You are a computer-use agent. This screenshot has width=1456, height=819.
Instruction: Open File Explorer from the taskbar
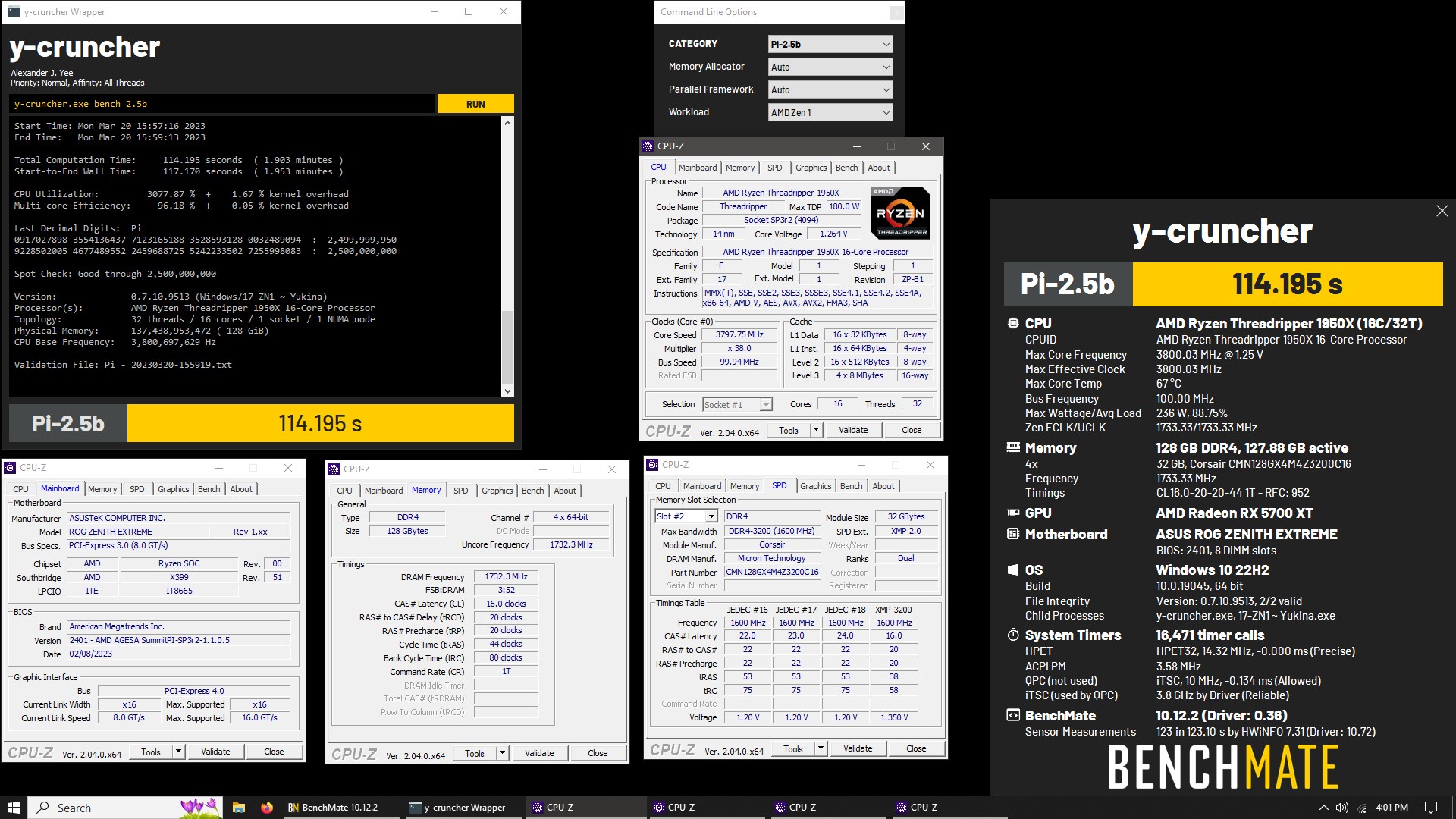[238, 808]
